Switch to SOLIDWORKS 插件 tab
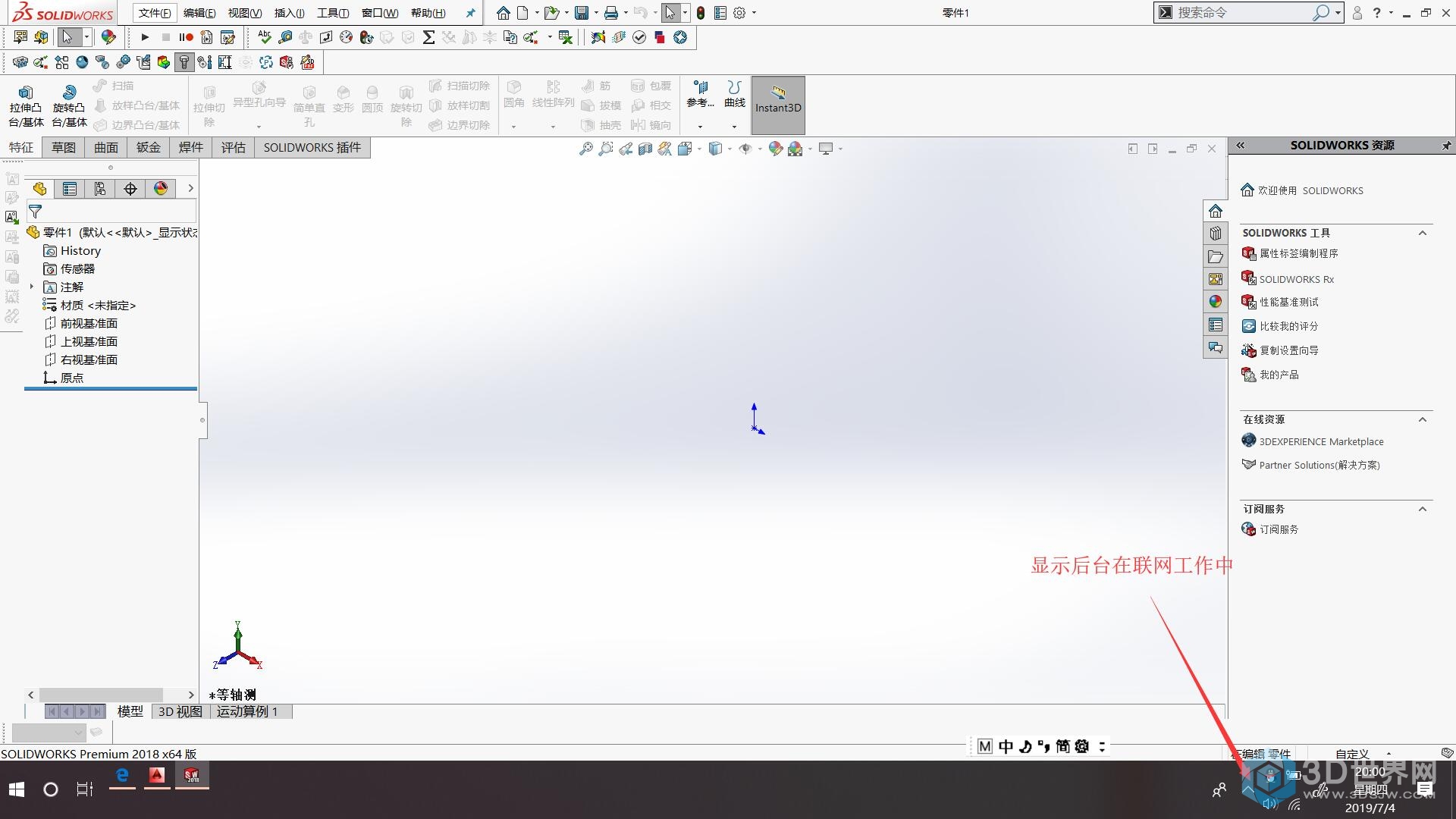Viewport: 1456px width, 819px height. [312, 147]
